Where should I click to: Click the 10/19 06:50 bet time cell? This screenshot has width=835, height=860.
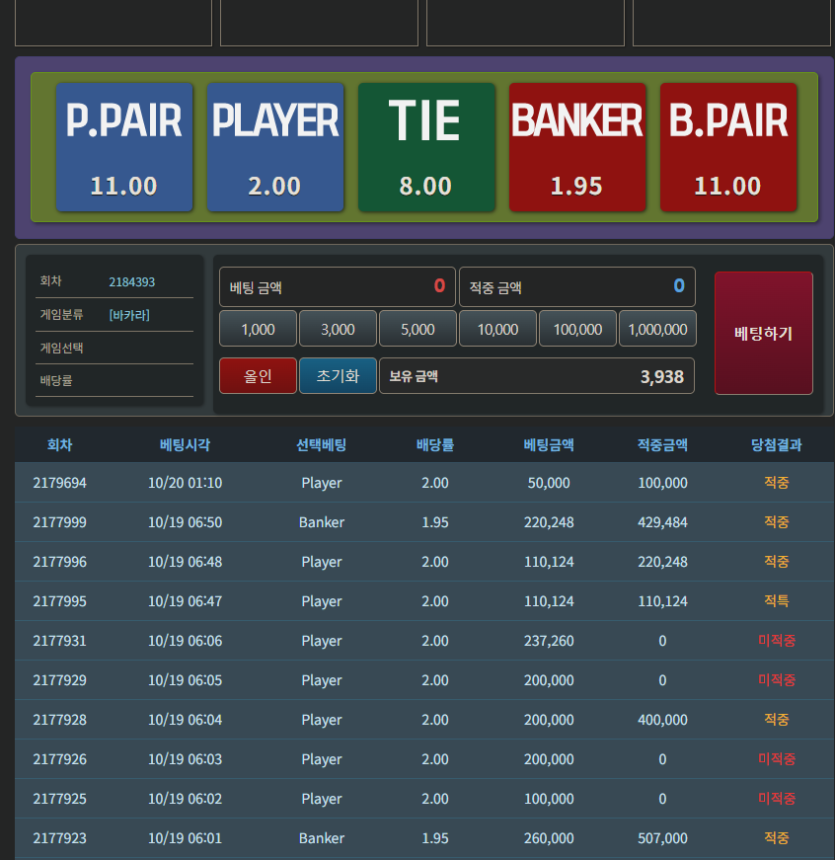click(x=185, y=522)
